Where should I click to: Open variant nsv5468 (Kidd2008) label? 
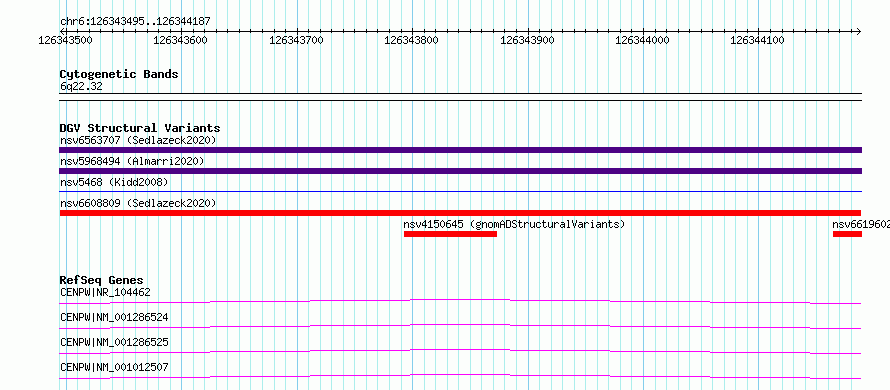tap(114, 182)
